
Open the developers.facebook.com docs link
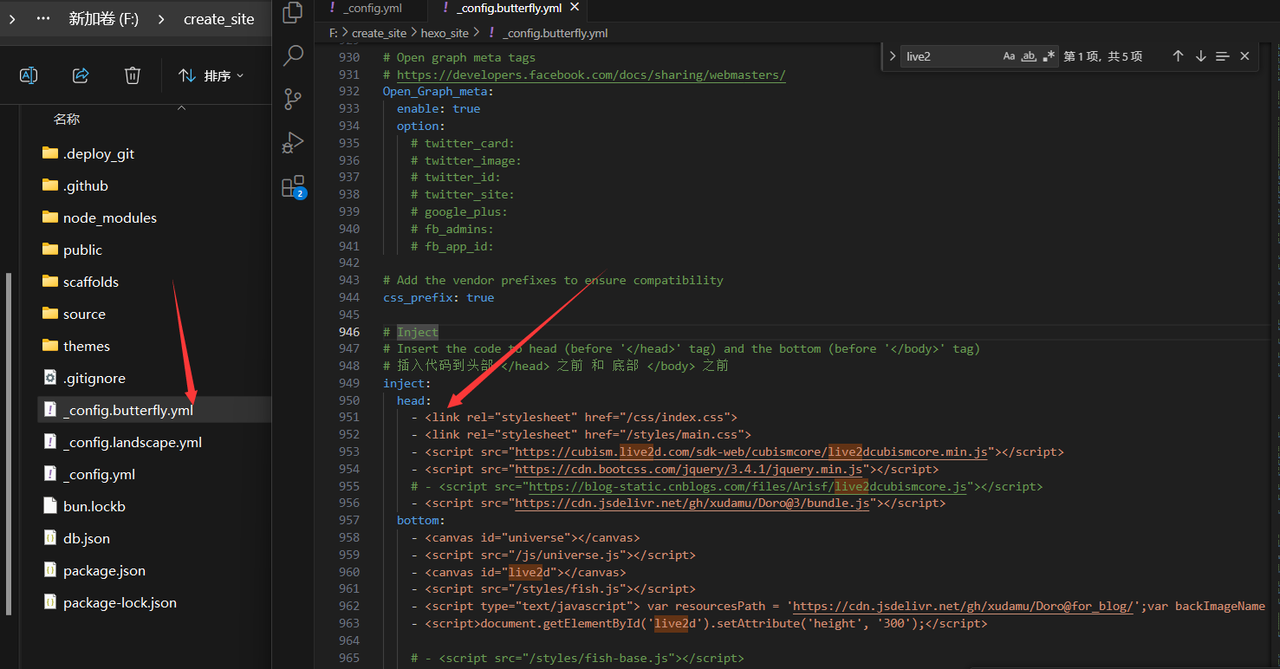(591, 75)
